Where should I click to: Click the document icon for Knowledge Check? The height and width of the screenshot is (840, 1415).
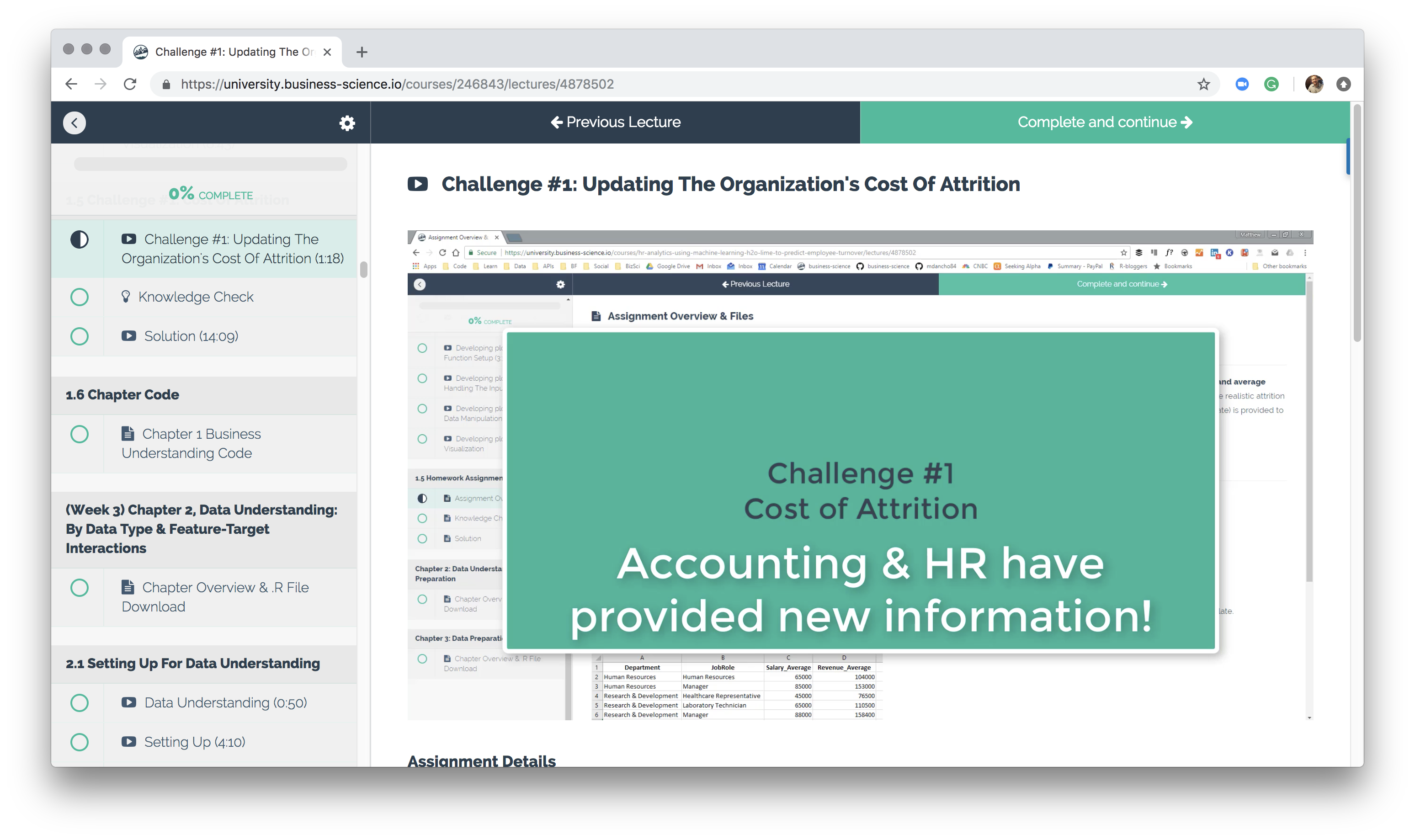tap(127, 295)
